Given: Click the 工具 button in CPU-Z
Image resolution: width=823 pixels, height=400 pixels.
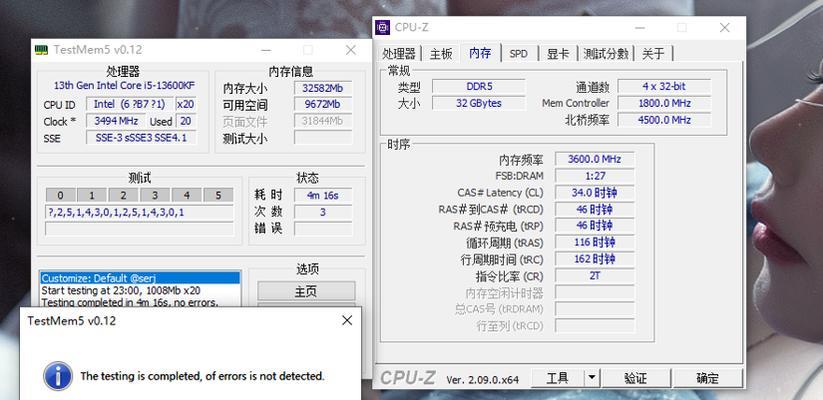Looking at the screenshot, I should pos(557,378).
